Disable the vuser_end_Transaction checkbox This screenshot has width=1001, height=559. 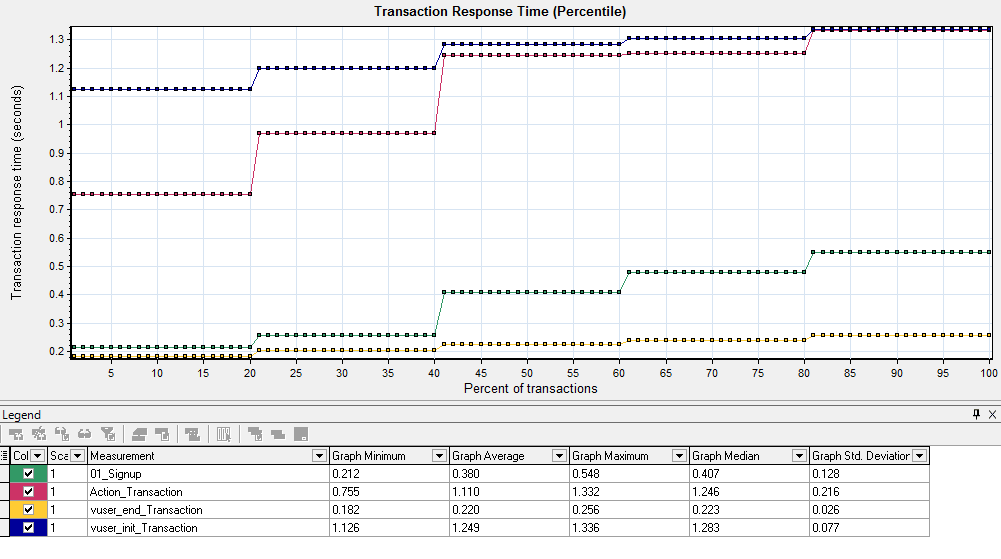click(x=28, y=510)
